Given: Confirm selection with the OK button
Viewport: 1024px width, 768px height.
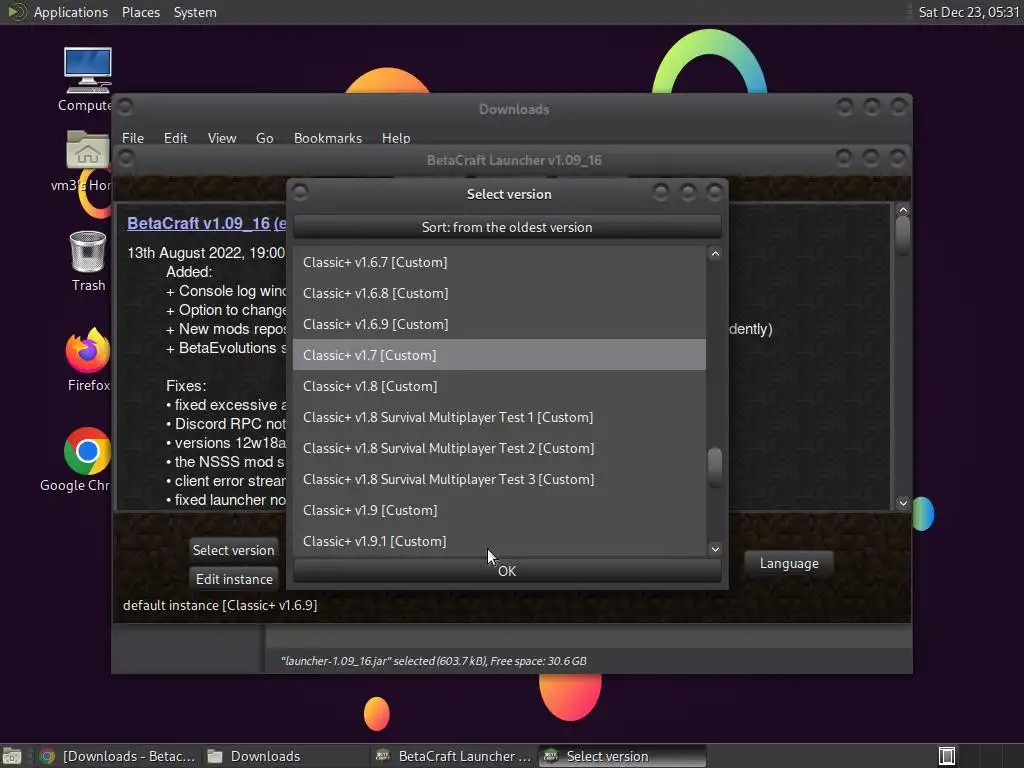Looking at the screenshot, I should tap(507, 571).
